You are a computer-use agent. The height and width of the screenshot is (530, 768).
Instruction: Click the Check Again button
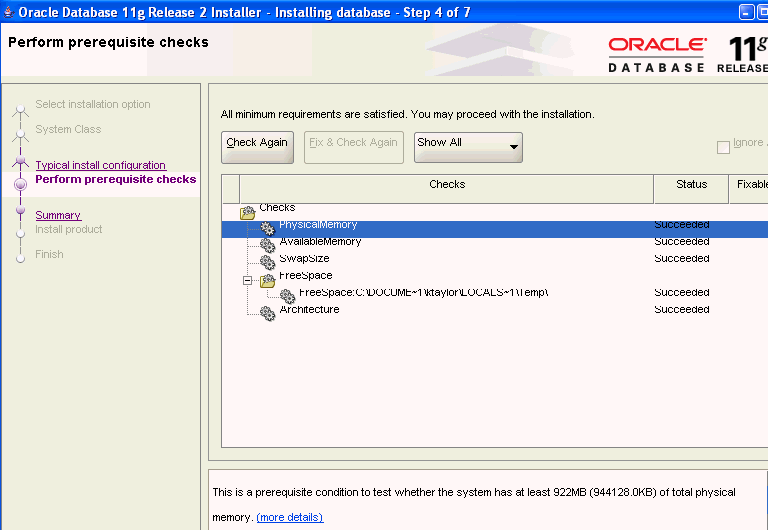pyautogui.click(x=257, y=147)
